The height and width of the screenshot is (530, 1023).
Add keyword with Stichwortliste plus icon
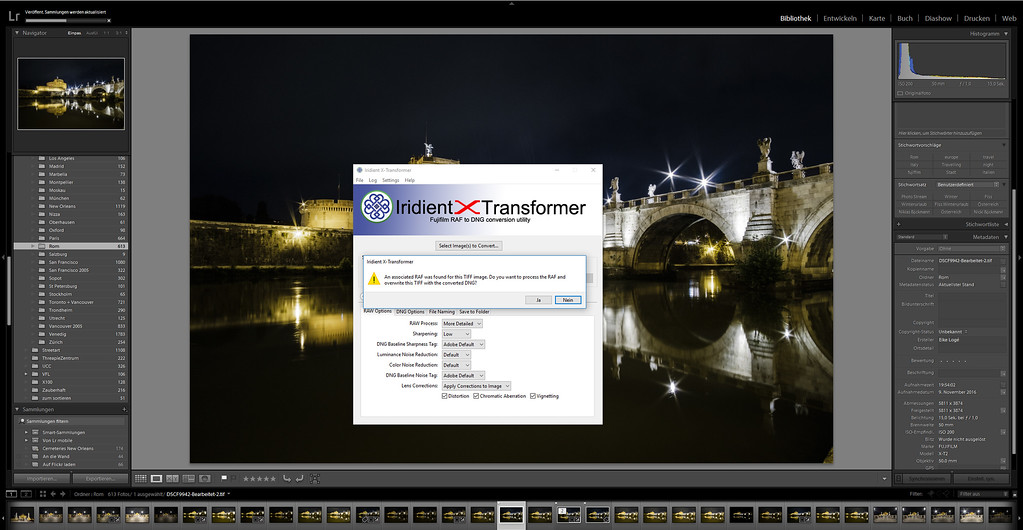point(899,224)
